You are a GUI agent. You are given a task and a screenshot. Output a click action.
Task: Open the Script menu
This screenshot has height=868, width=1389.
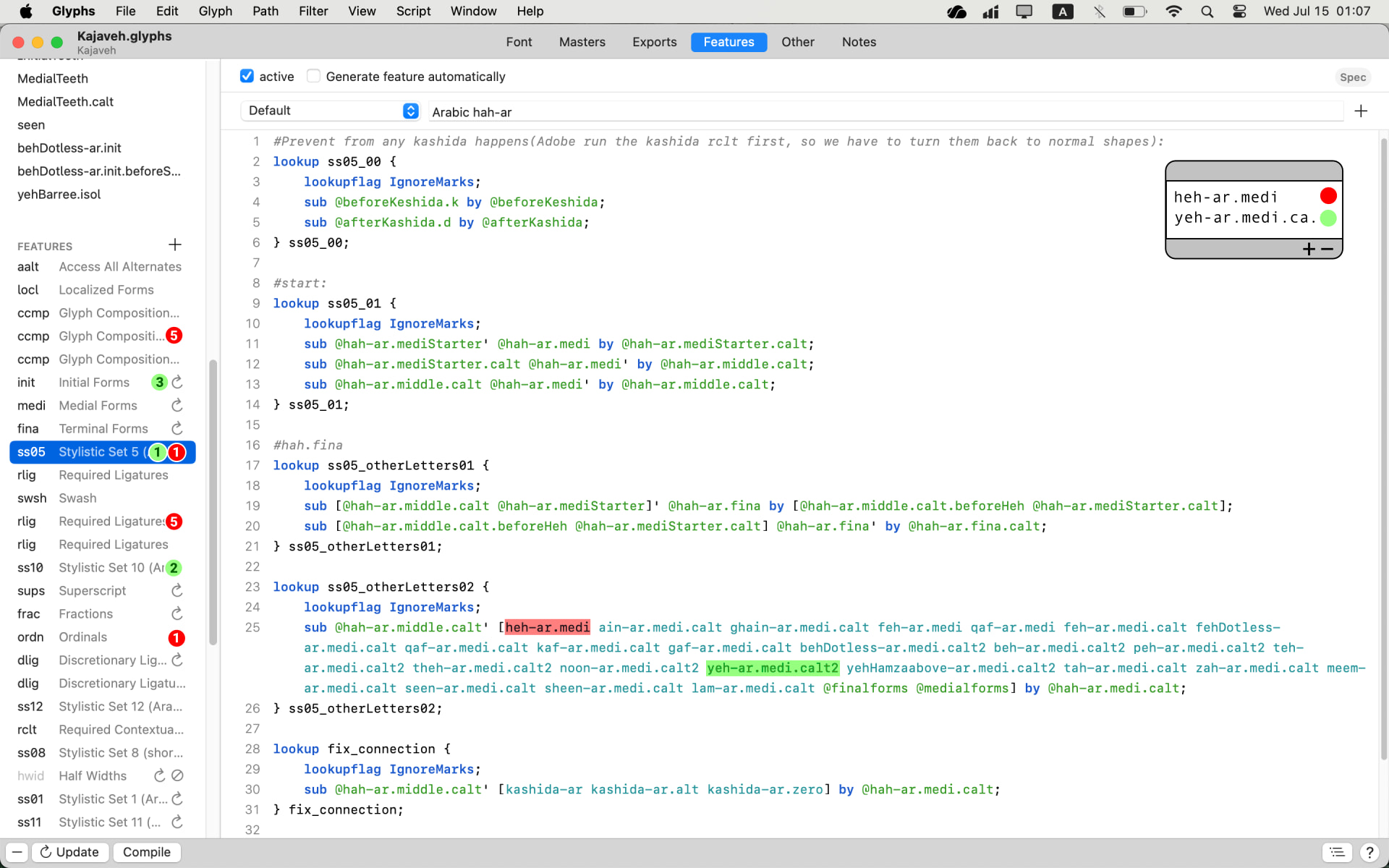[x=413, y=12]
